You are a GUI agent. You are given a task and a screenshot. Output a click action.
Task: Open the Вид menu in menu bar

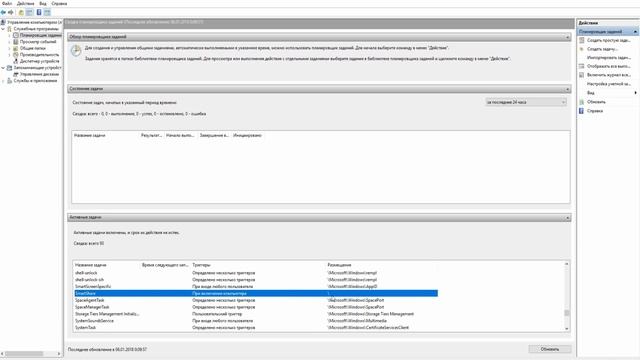pos(42,3)
